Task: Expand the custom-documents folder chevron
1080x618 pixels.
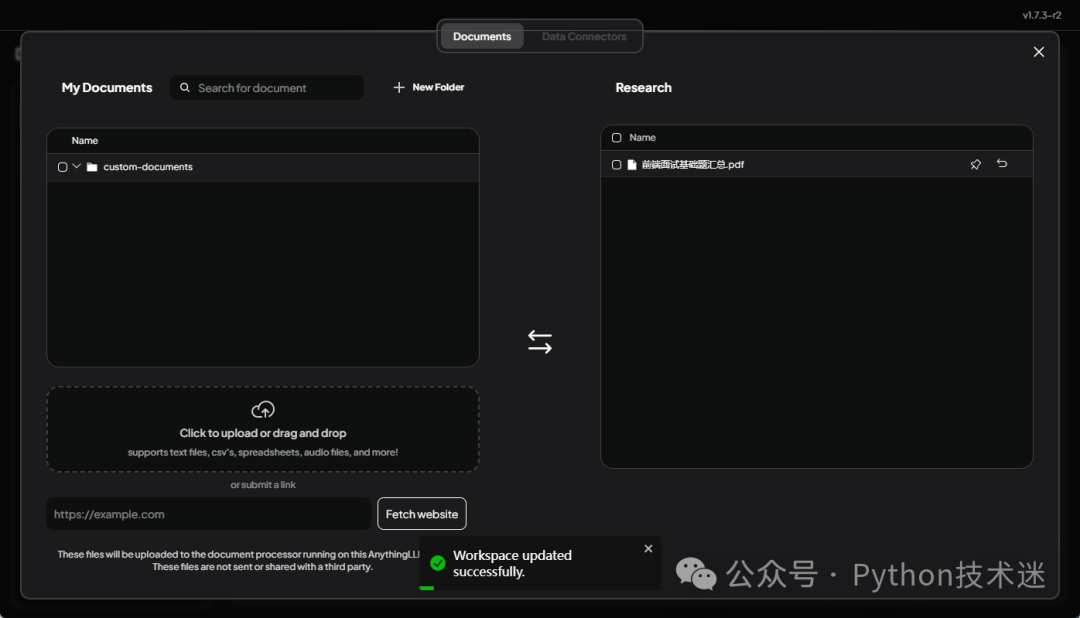Action: [x=76, y=167]
